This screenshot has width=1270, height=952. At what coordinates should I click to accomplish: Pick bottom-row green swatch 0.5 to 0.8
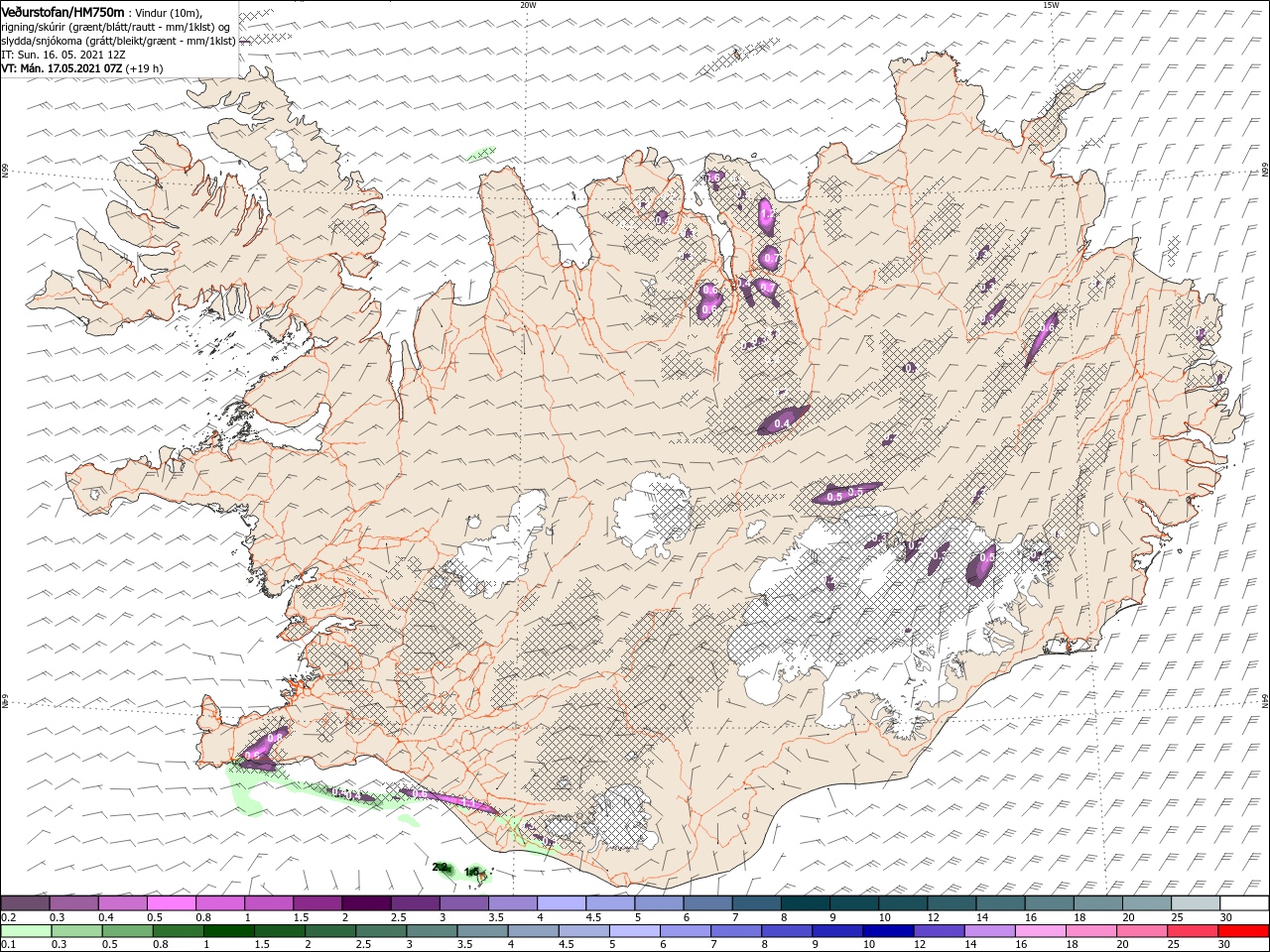click(x=129, y=931)
